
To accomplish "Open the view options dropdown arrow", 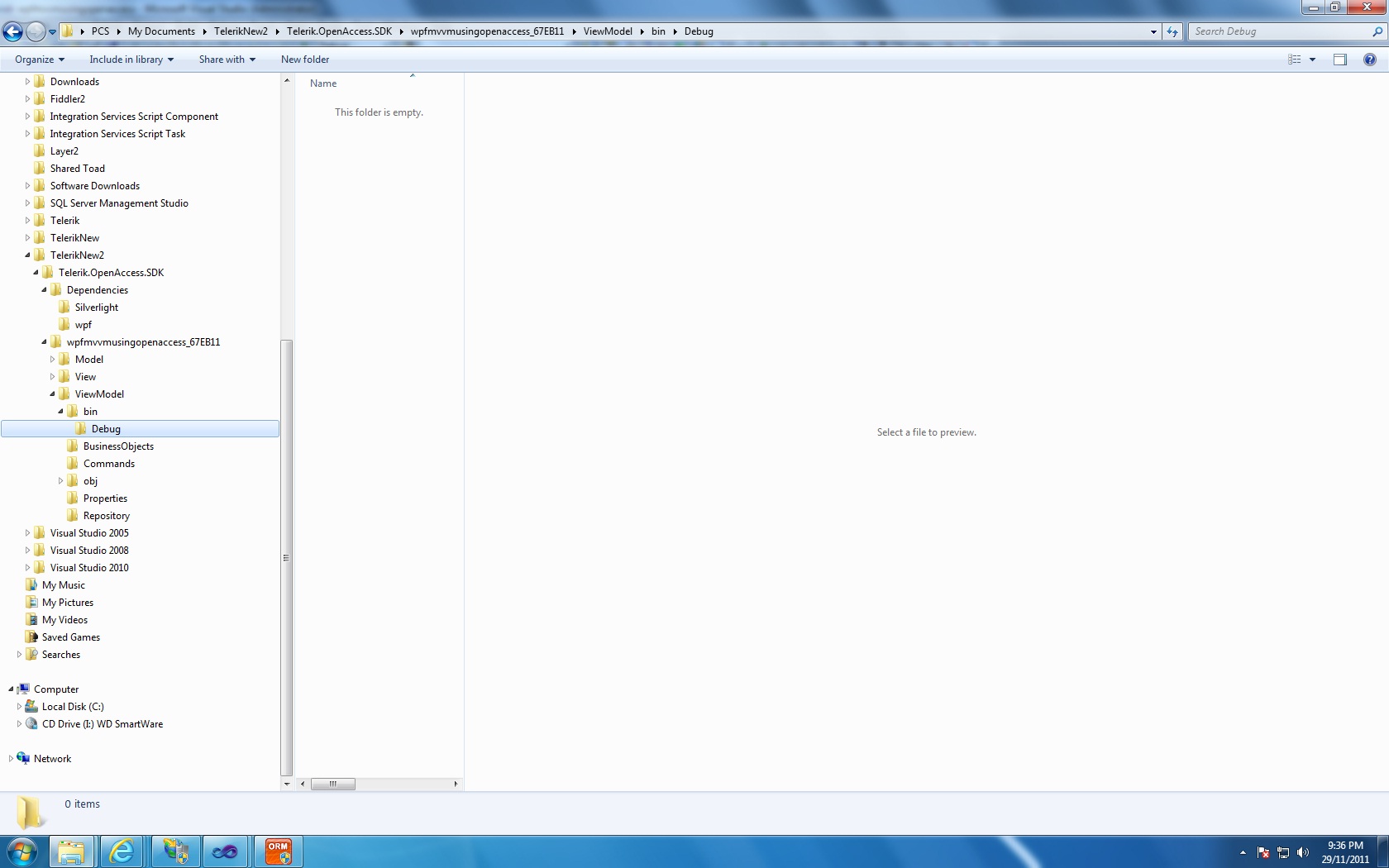I will [x=1312, y=60].
